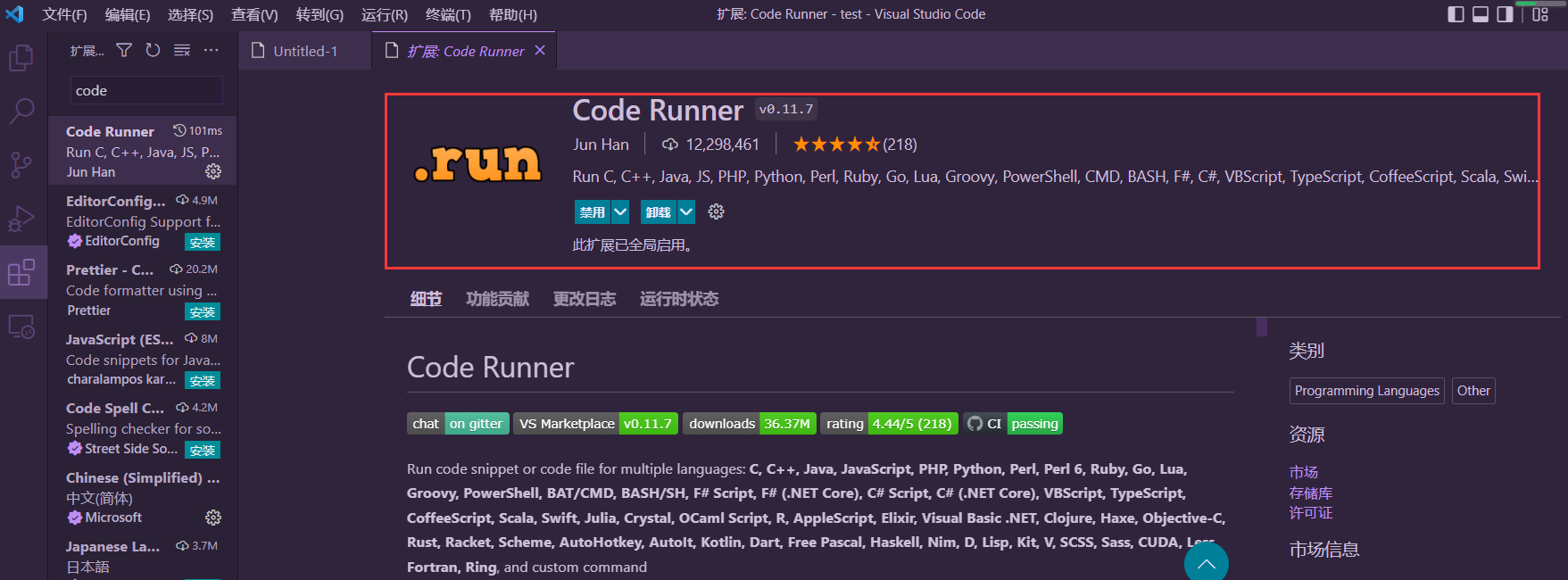Open customize layout icon

[x=1540, y=14]
